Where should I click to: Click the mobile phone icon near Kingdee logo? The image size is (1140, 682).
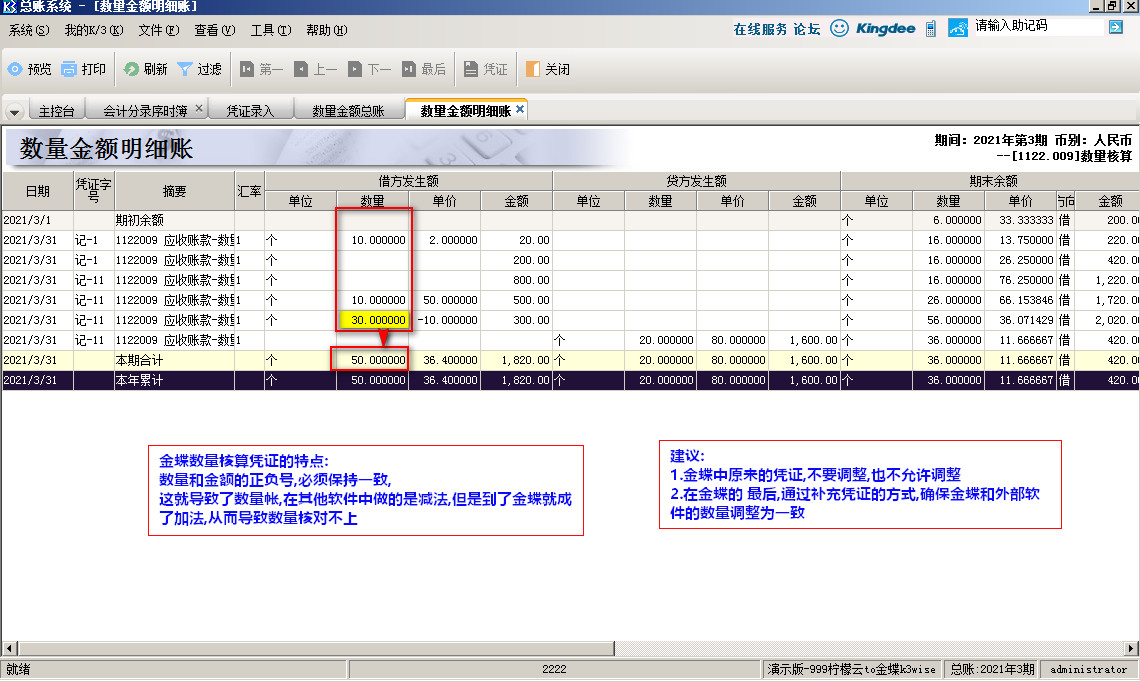point(931,28)
